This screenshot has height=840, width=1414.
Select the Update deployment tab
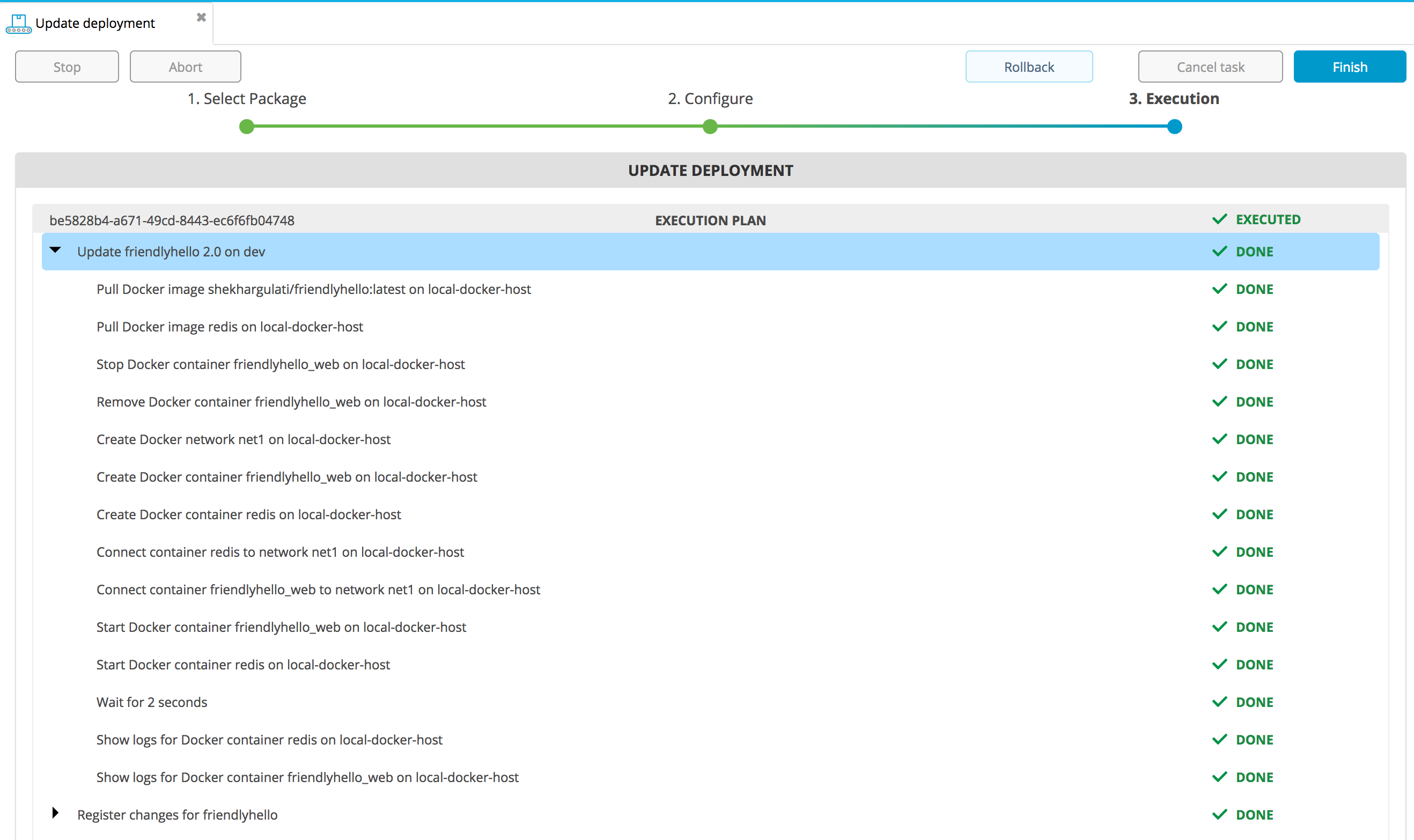coord(95,23)
